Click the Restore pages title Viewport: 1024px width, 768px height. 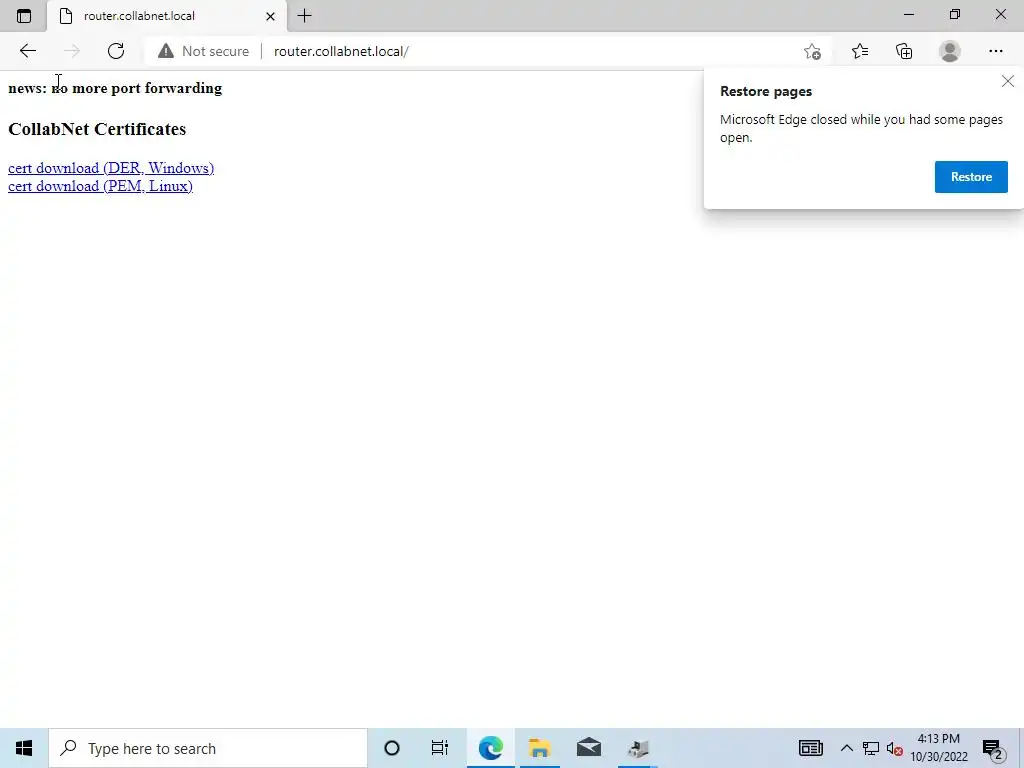tap(766, 91)
